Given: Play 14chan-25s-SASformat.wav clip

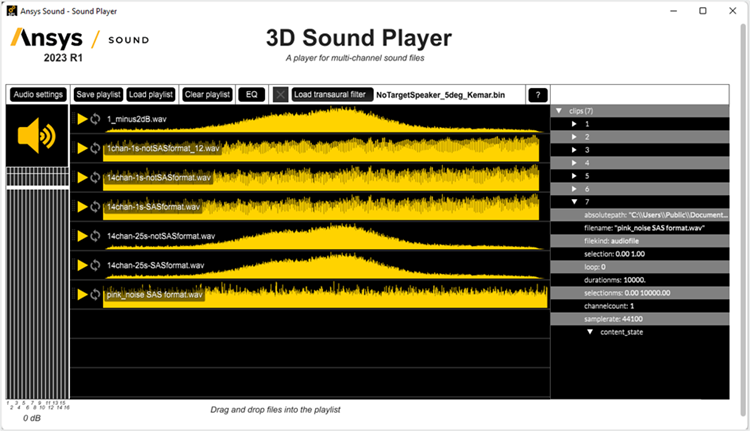Looking at the screenshot, I should [82, 265].
